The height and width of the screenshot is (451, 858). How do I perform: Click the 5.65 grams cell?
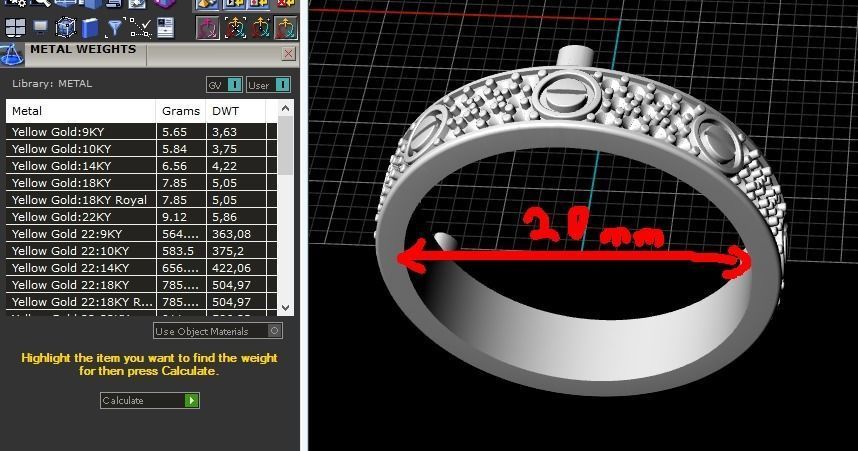(x=181, y=132)
